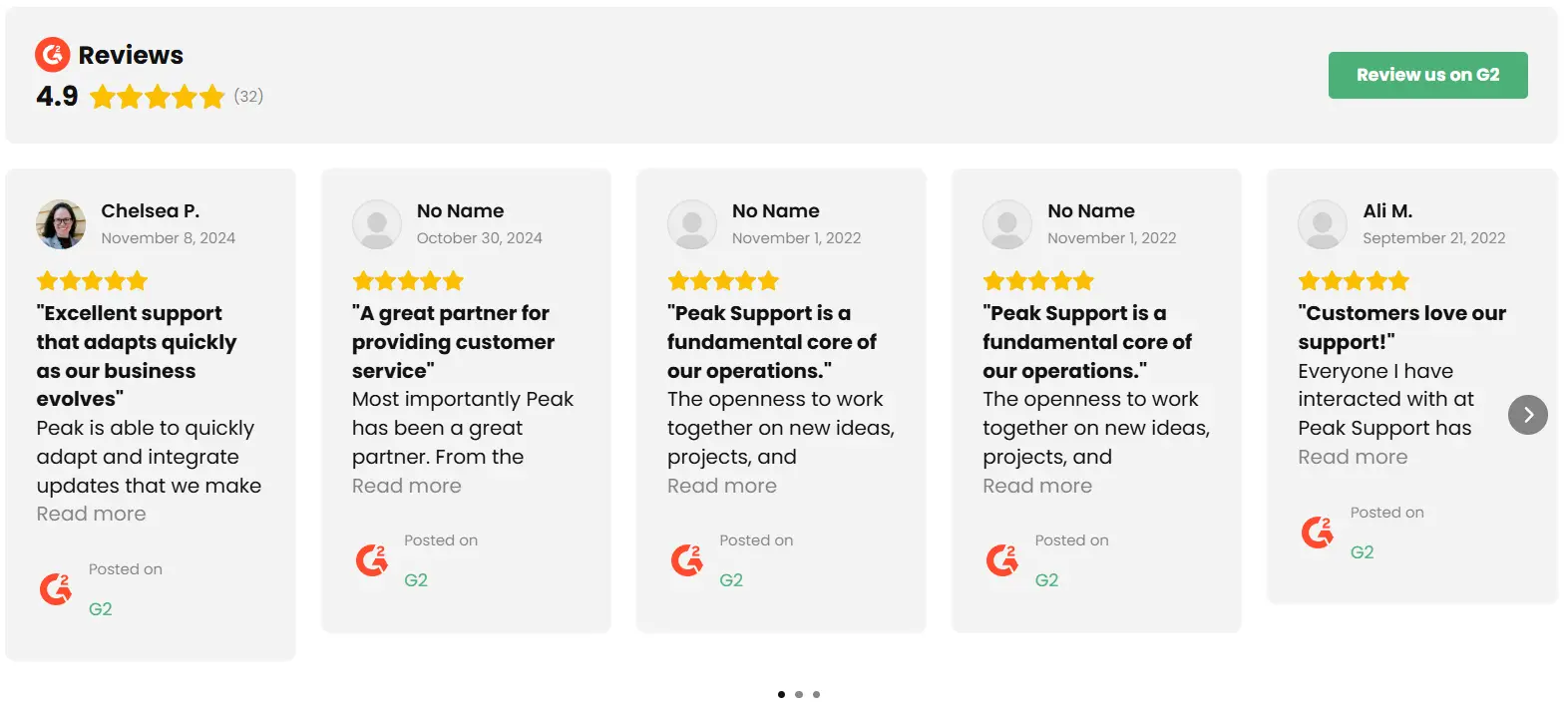The height and width of the screenshot is (708, 1568).
Task: Select the first carousel pagination dot
Action: [x=781, y=694]
